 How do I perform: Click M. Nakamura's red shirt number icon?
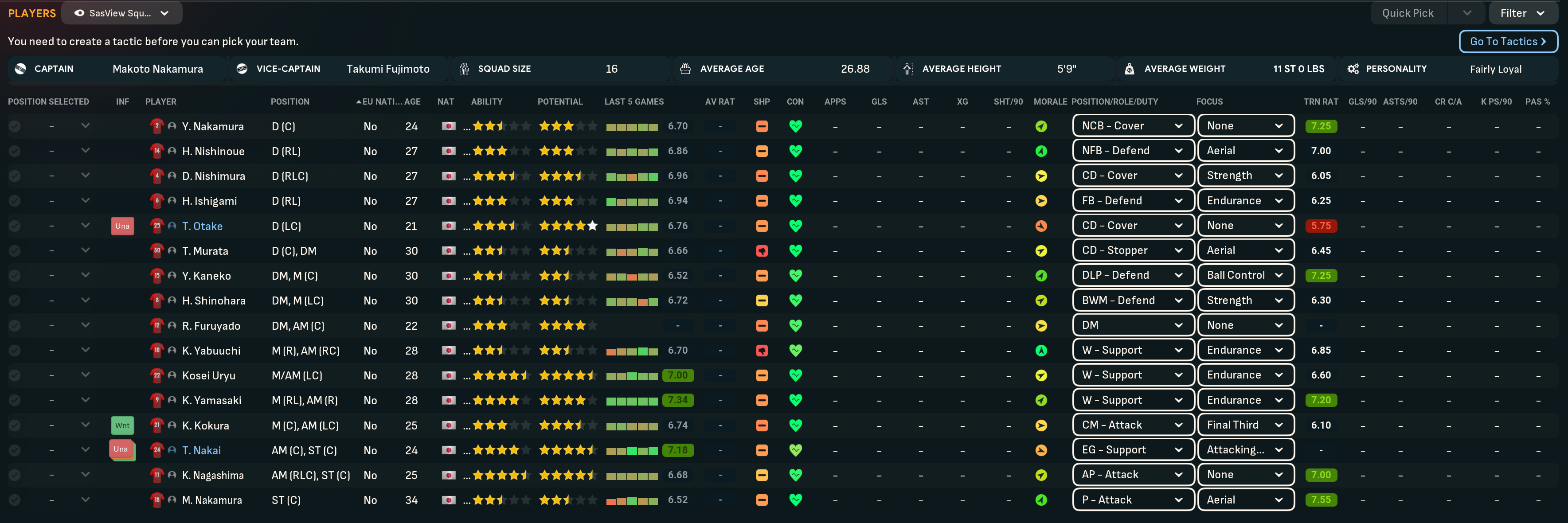[x=156, y=500]
